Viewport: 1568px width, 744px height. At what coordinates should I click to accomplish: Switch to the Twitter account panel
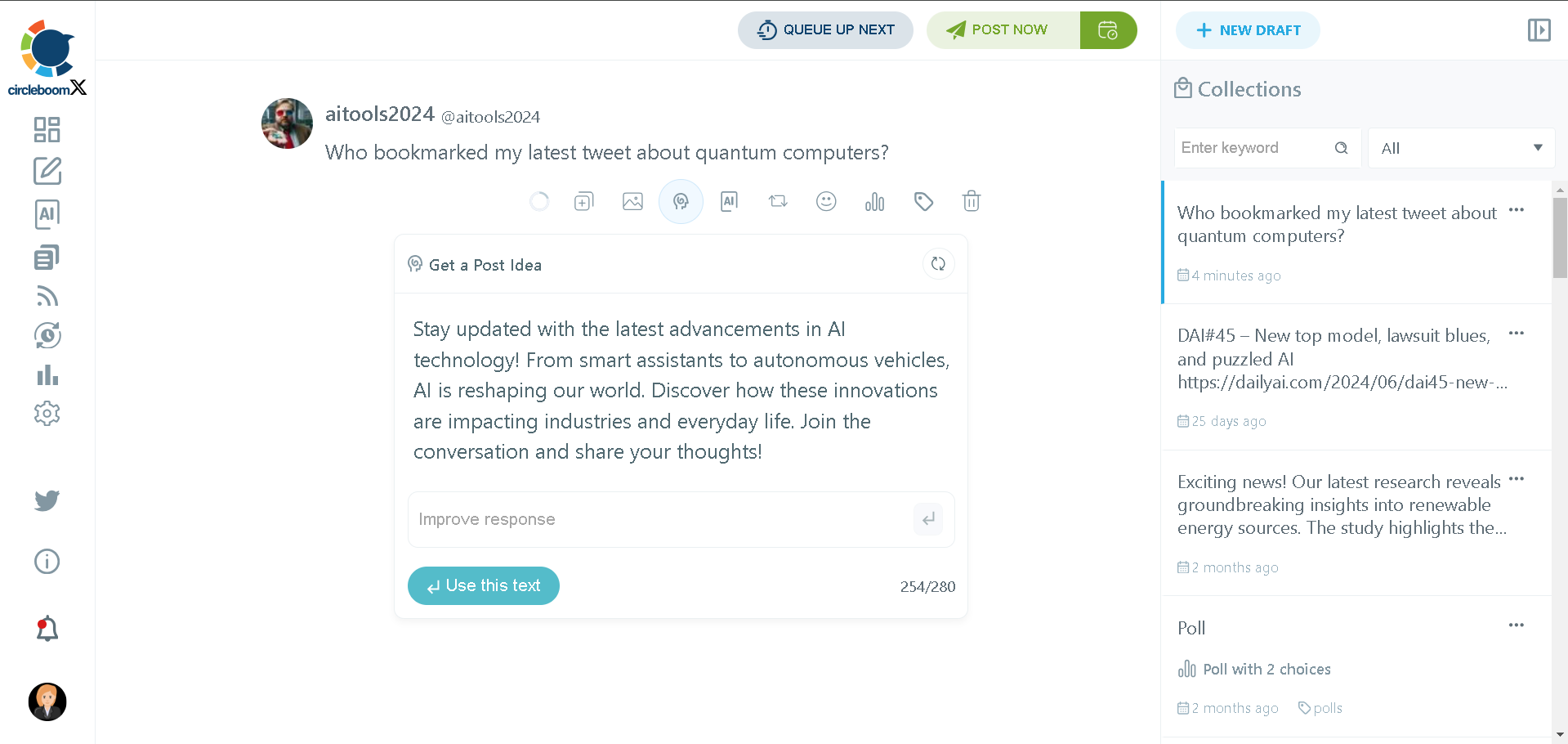(x=47, y=500)
